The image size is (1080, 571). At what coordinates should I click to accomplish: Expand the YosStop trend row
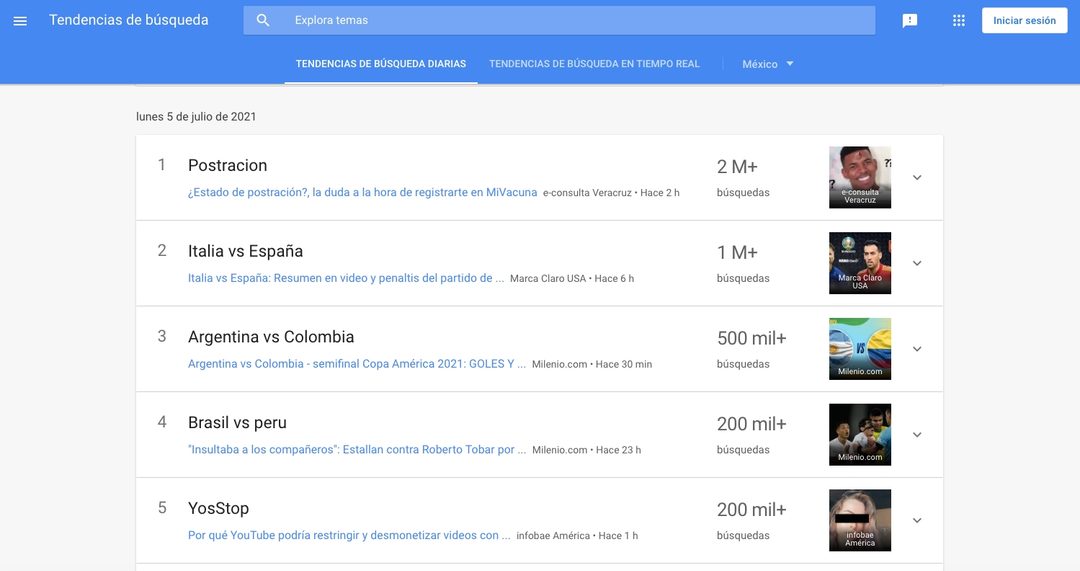917,521
